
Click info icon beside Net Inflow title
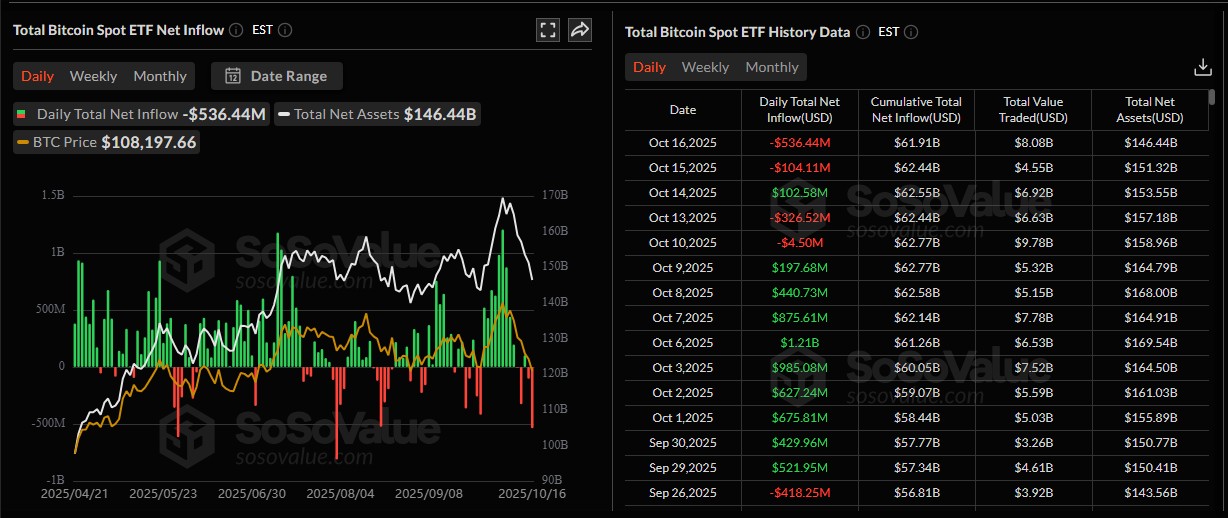235,30
